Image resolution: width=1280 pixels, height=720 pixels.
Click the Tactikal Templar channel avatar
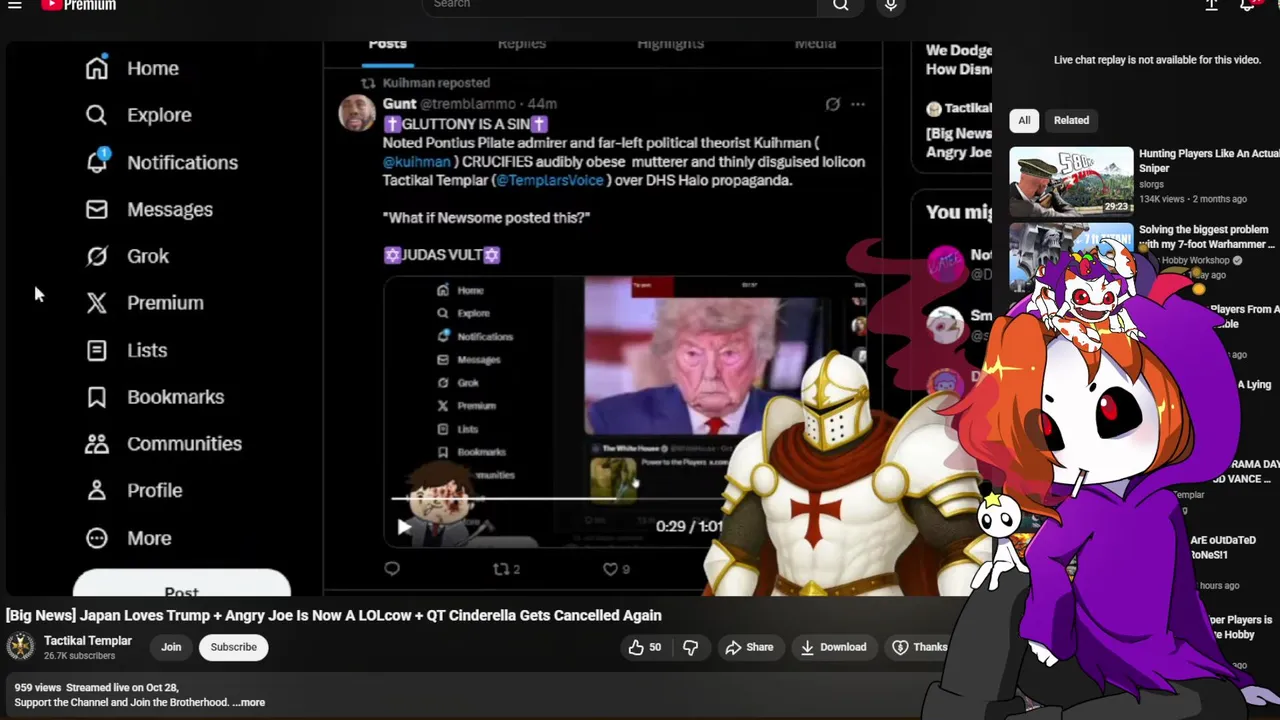(x=20, y=647)
